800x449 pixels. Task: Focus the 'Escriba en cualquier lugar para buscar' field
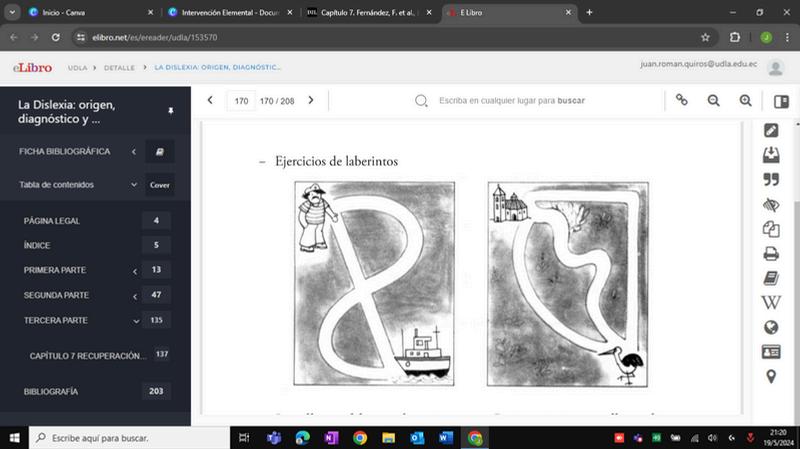point(512,101)
